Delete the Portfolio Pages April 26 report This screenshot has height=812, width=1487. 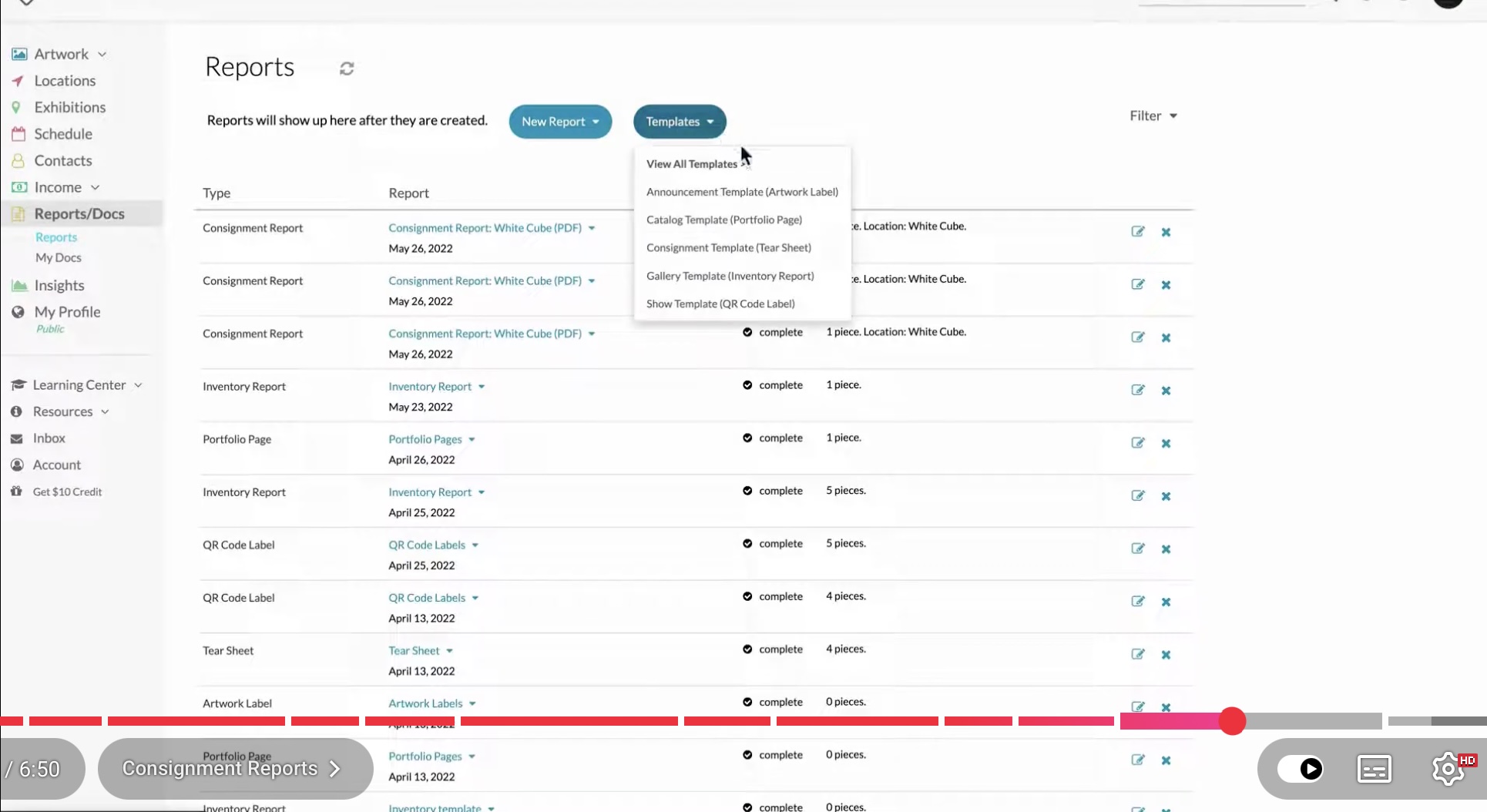1166,443
